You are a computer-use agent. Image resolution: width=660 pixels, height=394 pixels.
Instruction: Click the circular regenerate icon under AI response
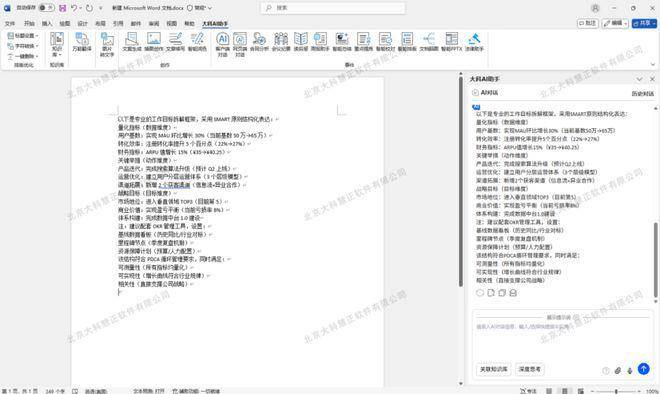(x=480, y=293)
